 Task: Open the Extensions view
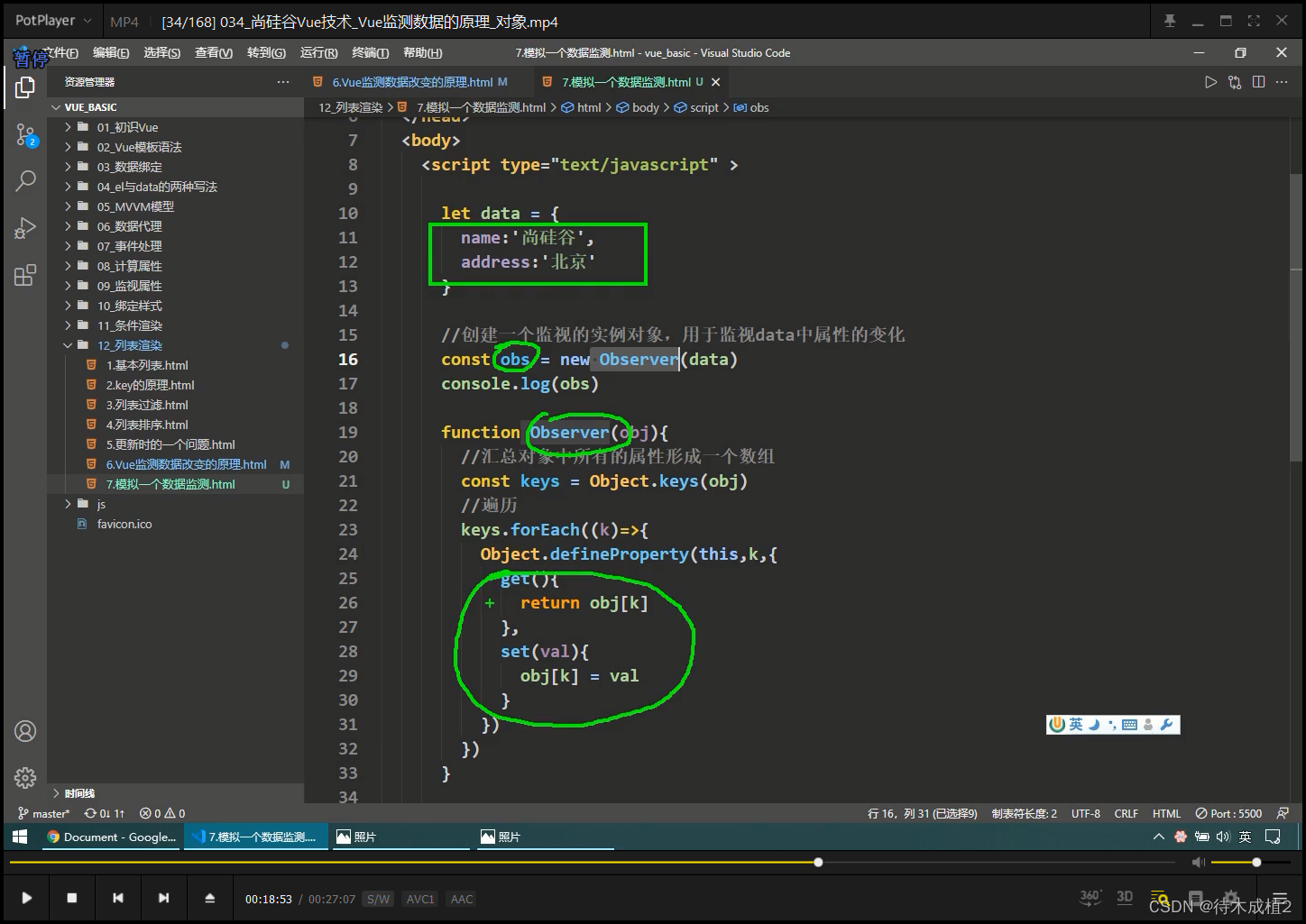tap(25, 275)
